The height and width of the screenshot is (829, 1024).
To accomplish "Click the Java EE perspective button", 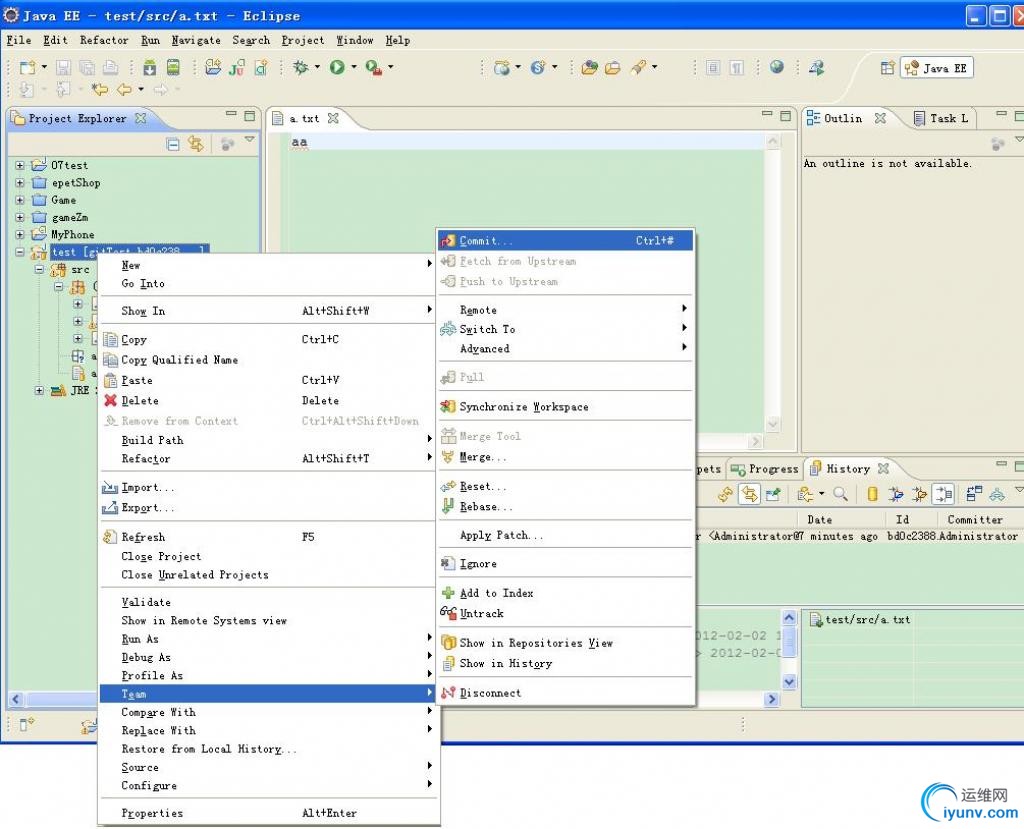I will coord(936,68).
